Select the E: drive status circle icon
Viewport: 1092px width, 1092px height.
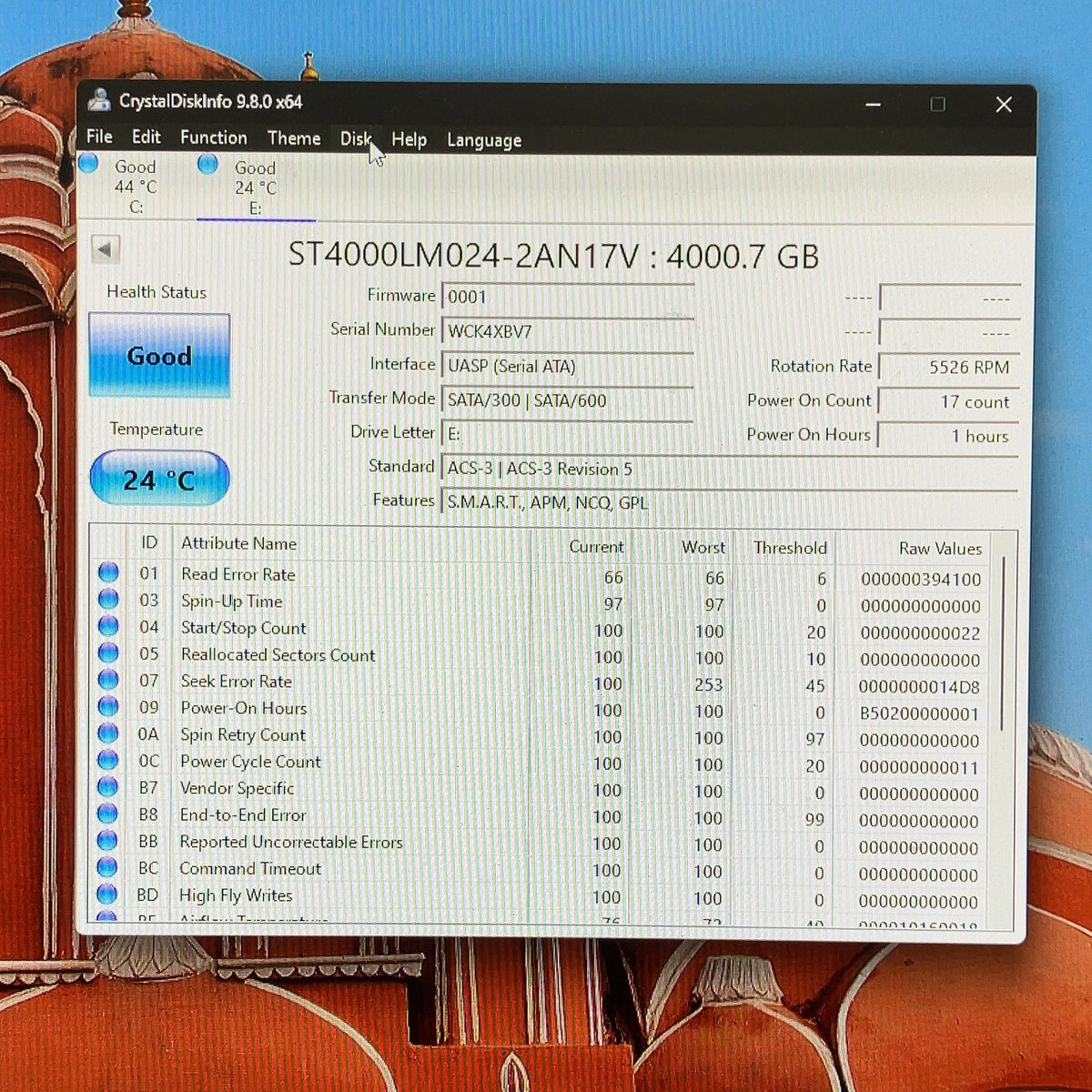click(207, 164)
